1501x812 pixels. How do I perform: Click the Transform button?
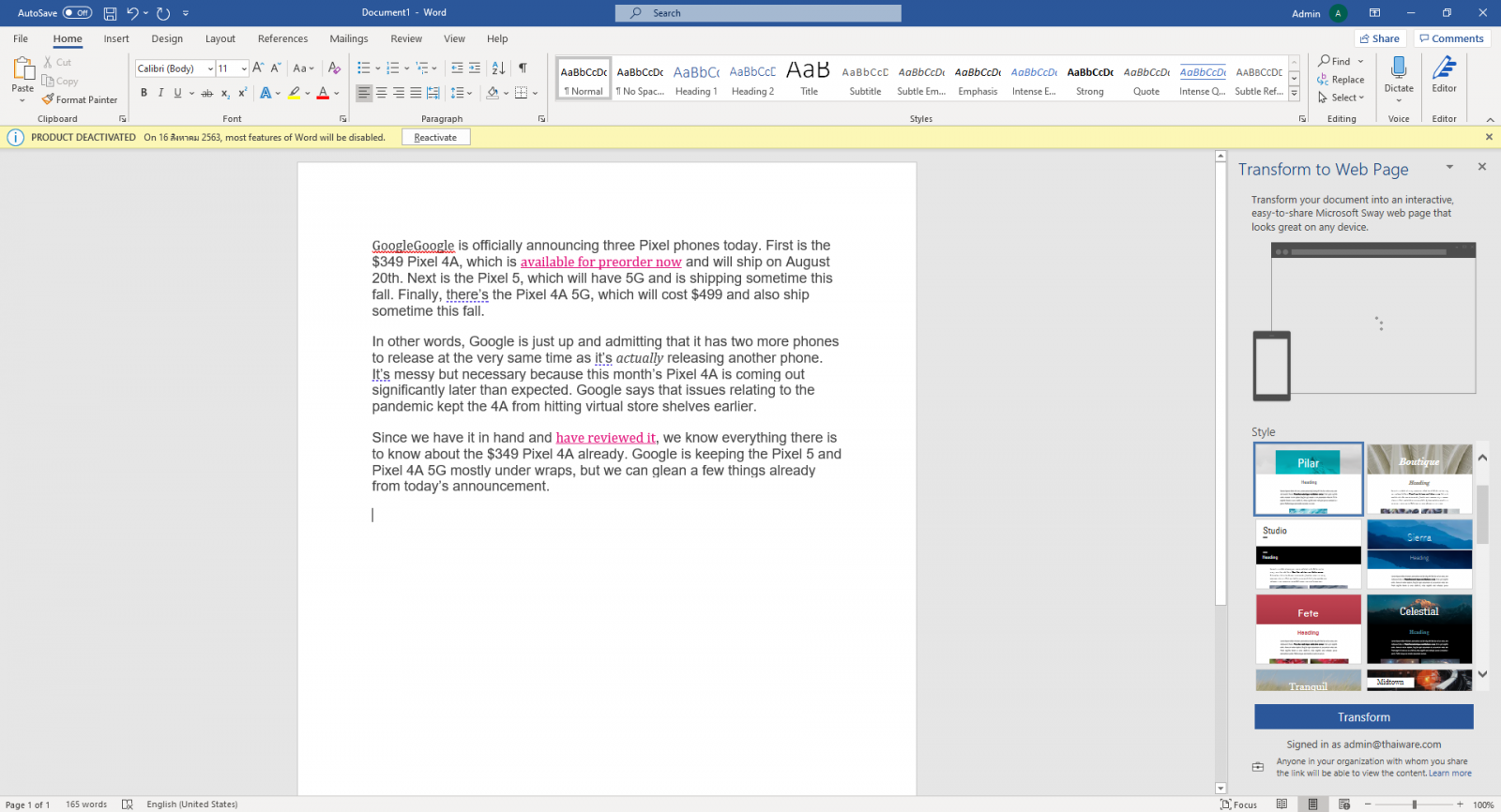(1363, 717)
